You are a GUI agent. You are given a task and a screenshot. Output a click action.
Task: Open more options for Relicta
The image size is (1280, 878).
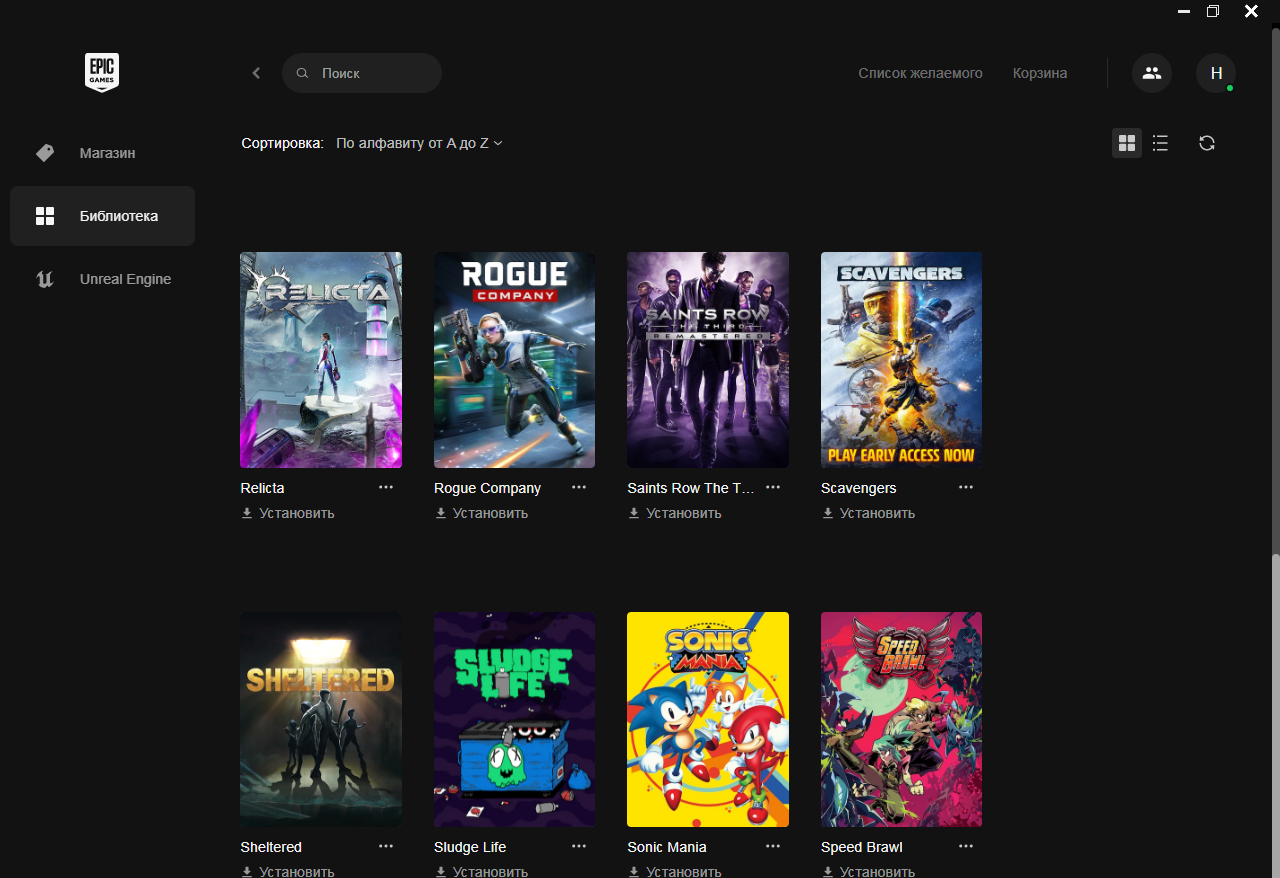386,487
